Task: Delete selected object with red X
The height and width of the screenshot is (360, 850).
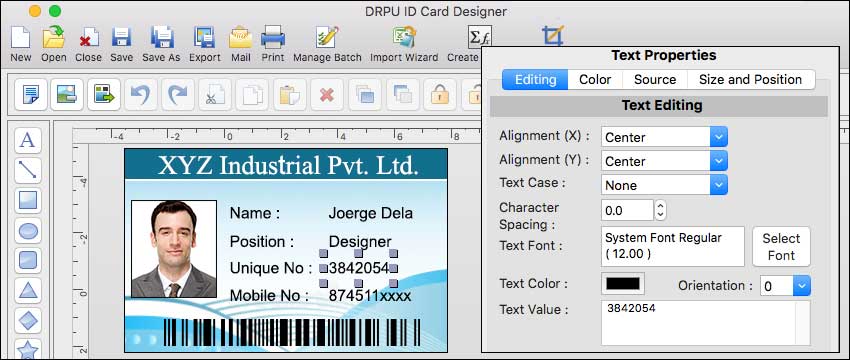Action: [x=326, y=95]
